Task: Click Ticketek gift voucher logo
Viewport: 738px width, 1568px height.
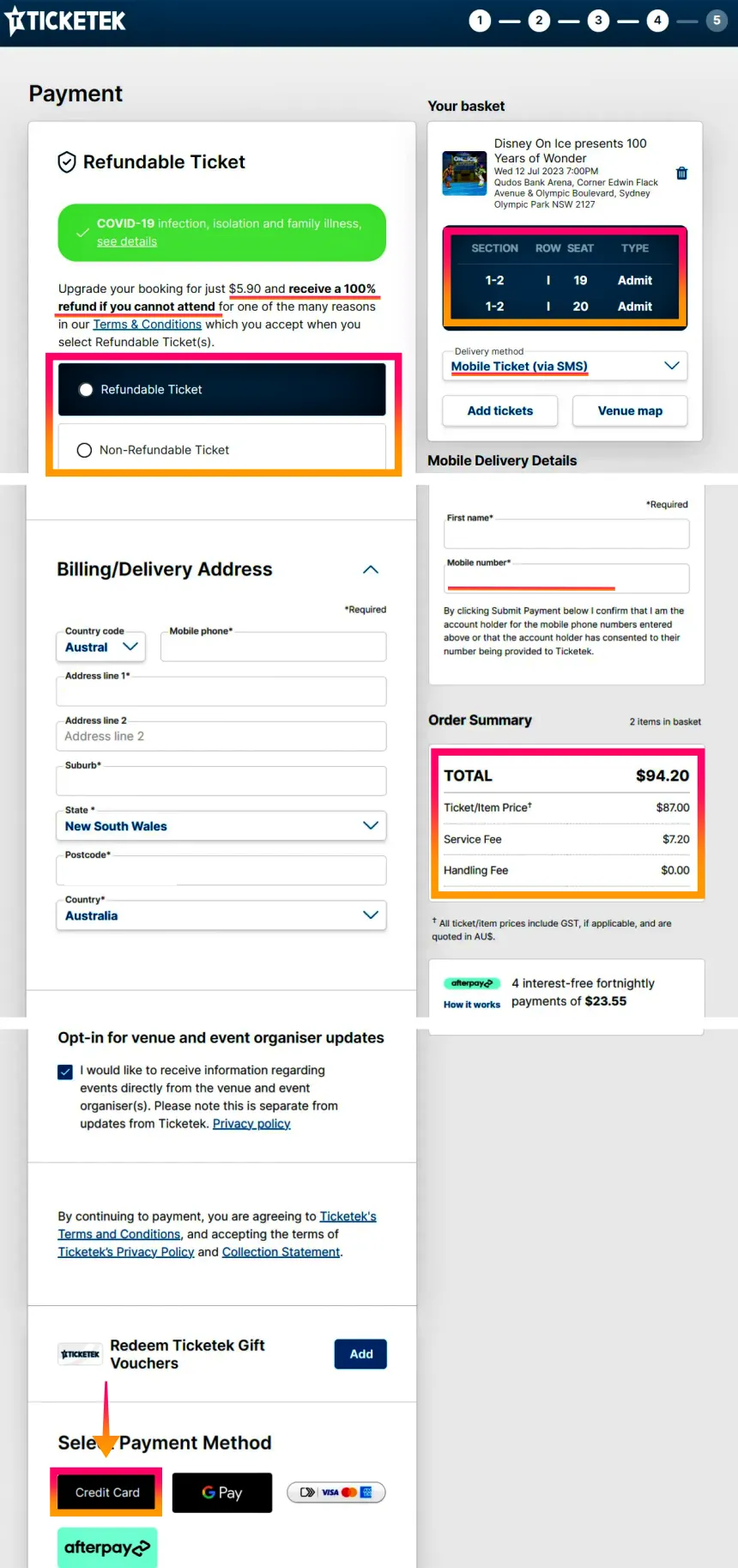Action: pos(80,1354)
